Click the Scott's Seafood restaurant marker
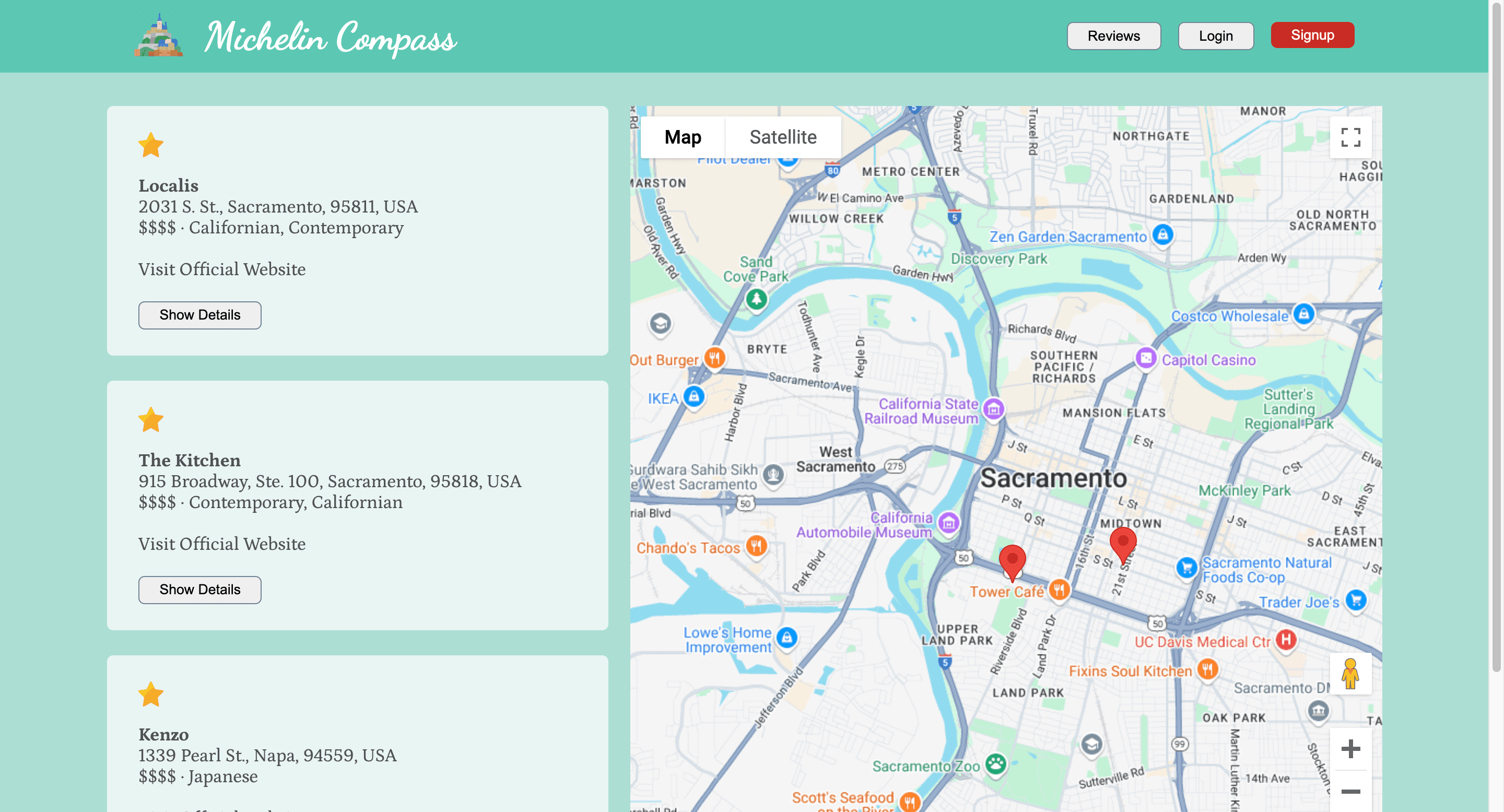Screen dimensions: 1504x812 click(909, 802)
